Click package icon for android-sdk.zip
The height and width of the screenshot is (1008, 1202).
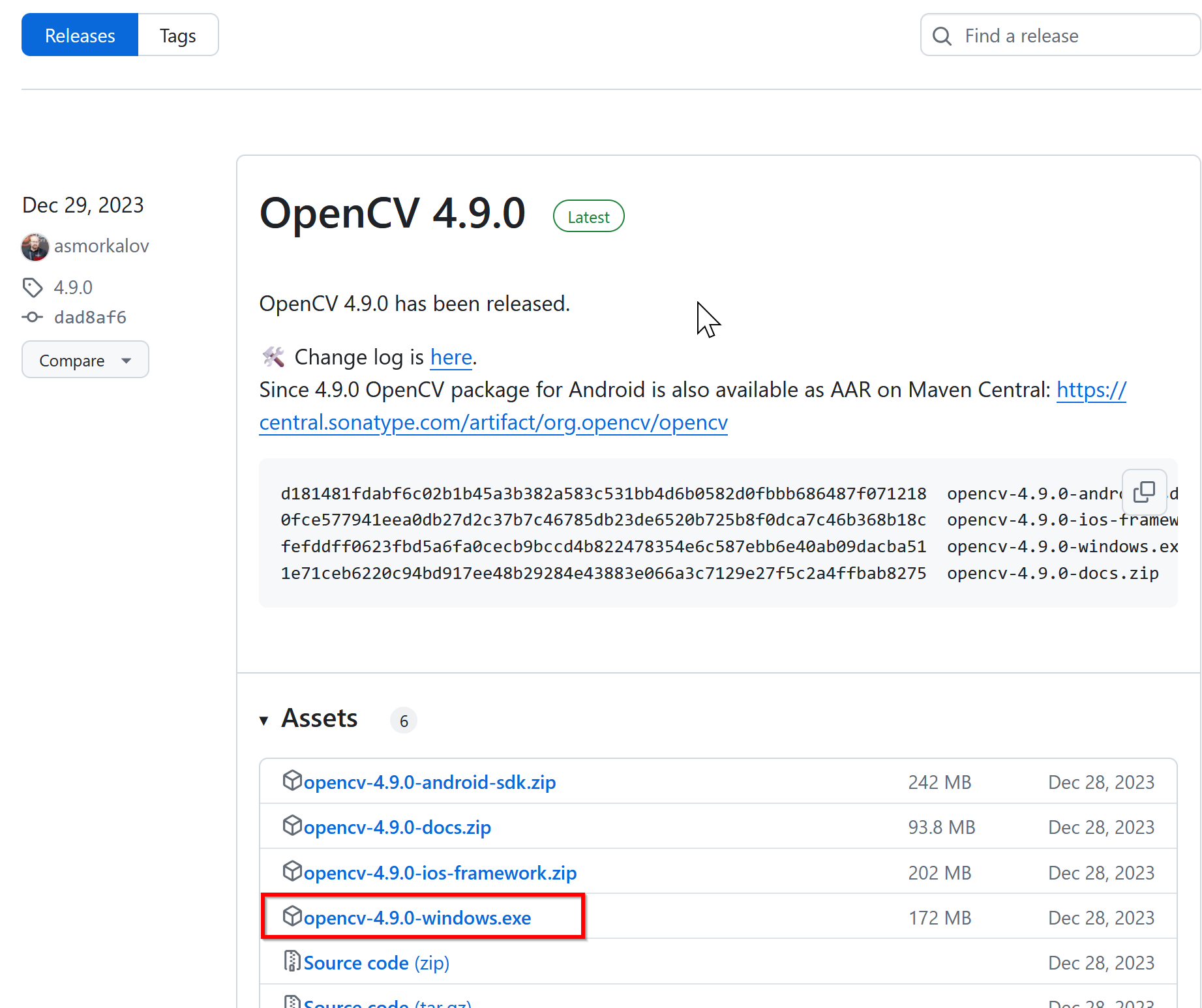[x=292, y=780]
